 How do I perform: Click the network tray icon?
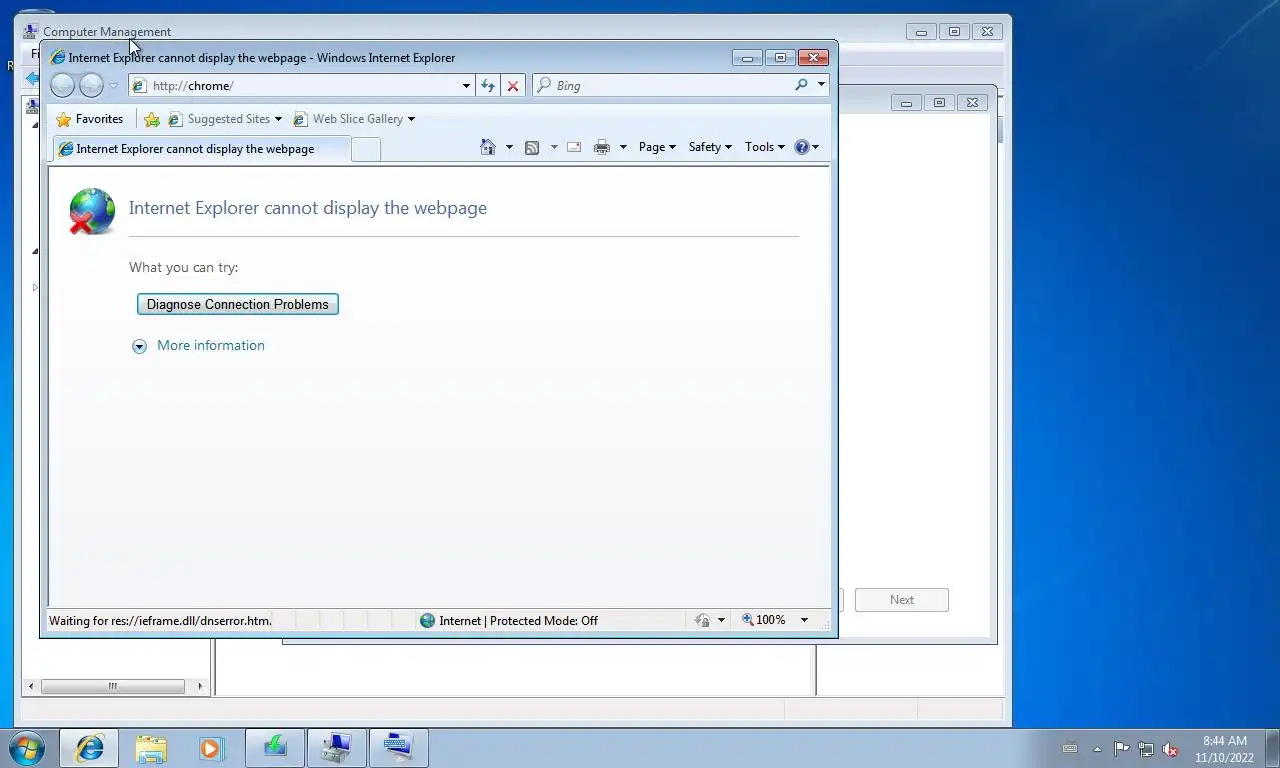pyautogui.click(x=1146, y=749)
